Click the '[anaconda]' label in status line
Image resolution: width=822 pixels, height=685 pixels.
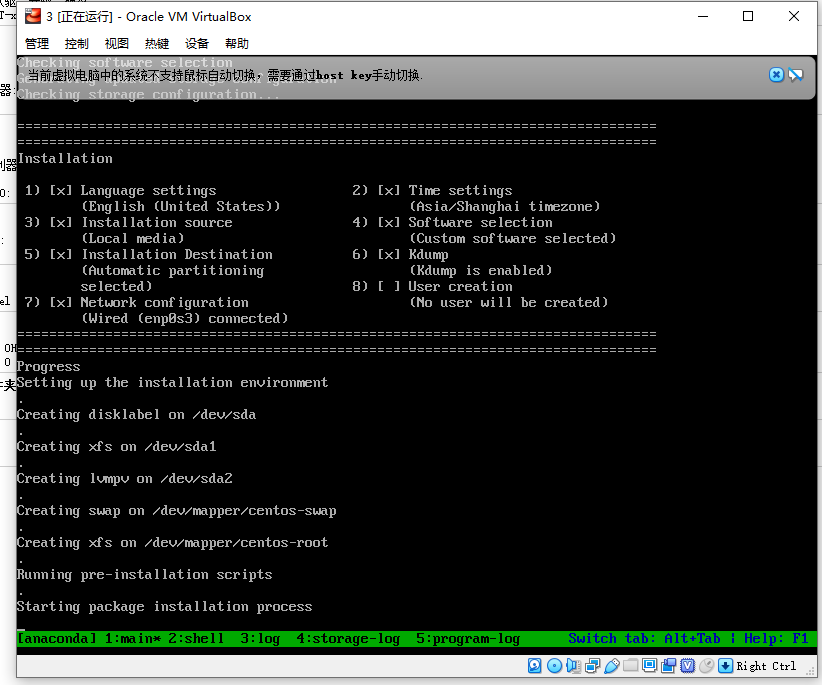point(57,638)
